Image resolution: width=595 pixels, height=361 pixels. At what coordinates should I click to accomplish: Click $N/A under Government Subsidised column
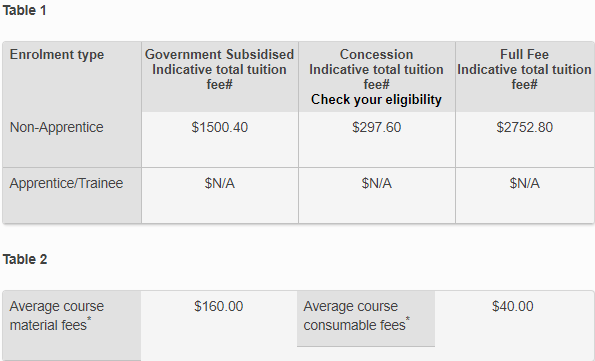[x=219, y=183]
